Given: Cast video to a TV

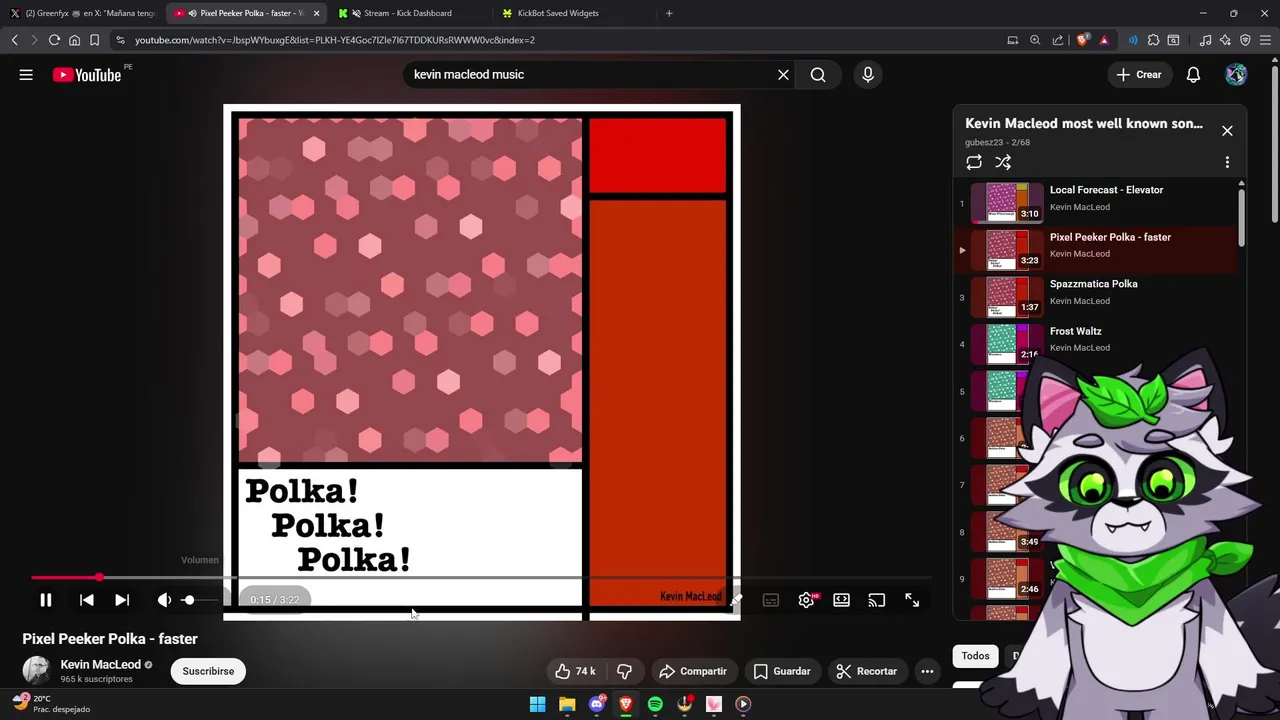Looking at the screenshot, I should 877,600.
